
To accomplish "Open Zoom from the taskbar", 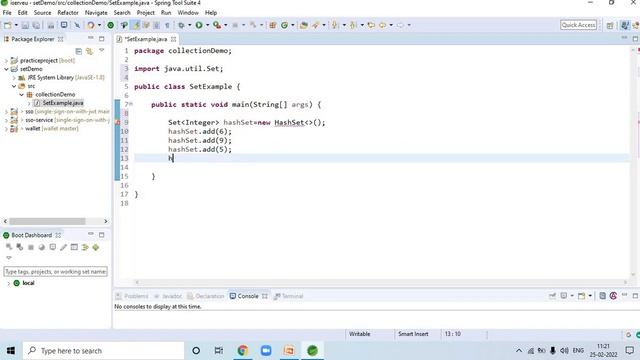I will click(x=266, y=351).
